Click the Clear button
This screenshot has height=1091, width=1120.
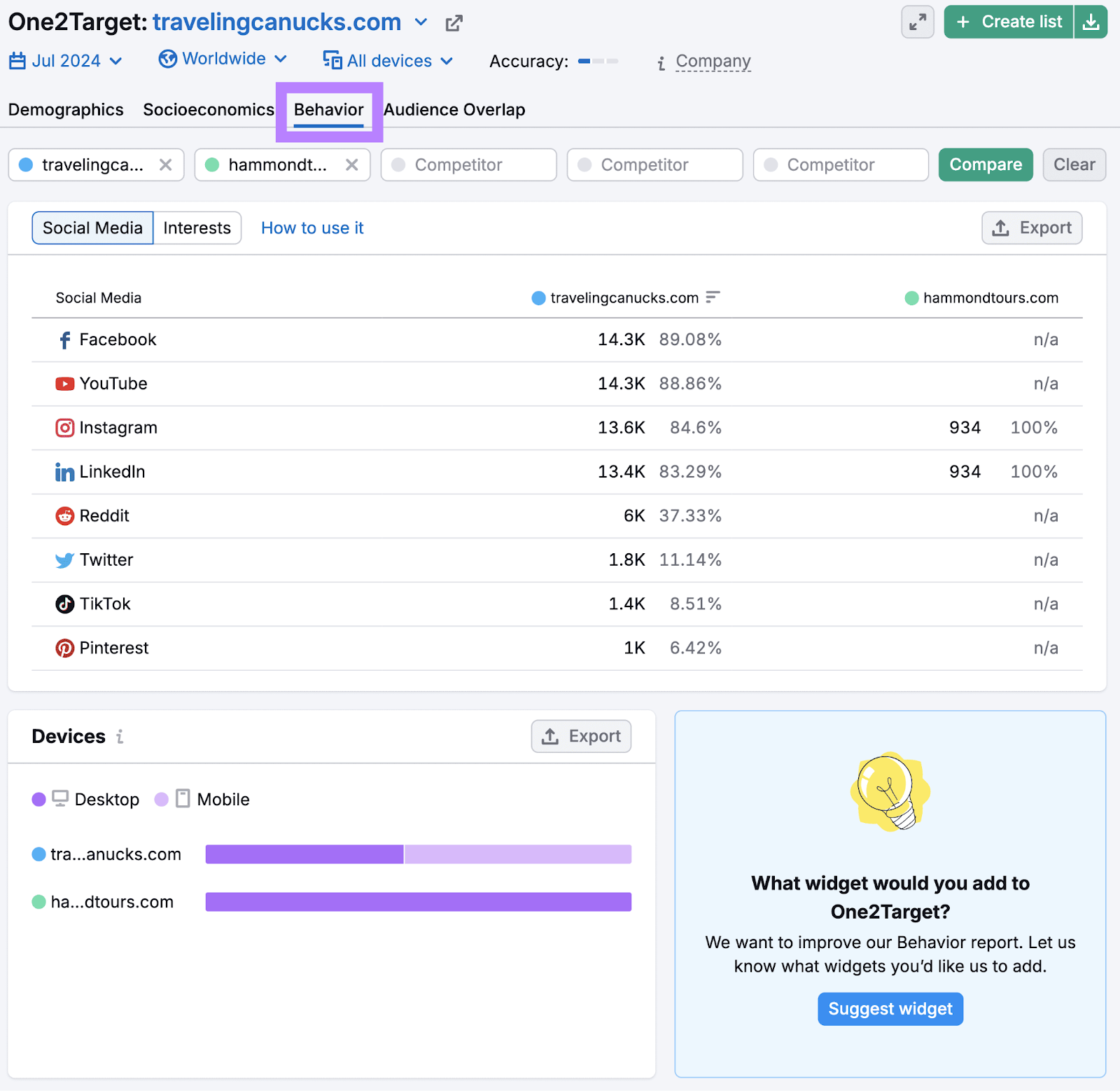click(x=1074, y=165)
